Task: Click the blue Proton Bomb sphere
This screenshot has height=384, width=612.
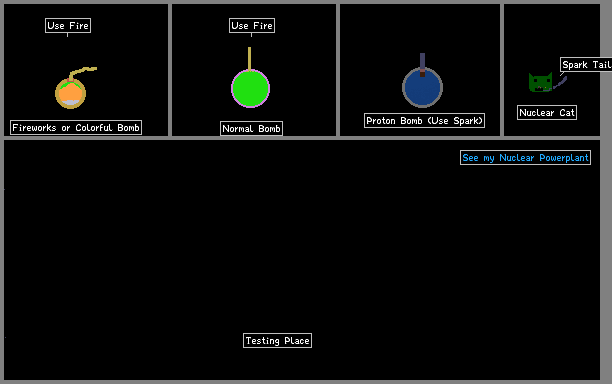Action: coord(422,88)
